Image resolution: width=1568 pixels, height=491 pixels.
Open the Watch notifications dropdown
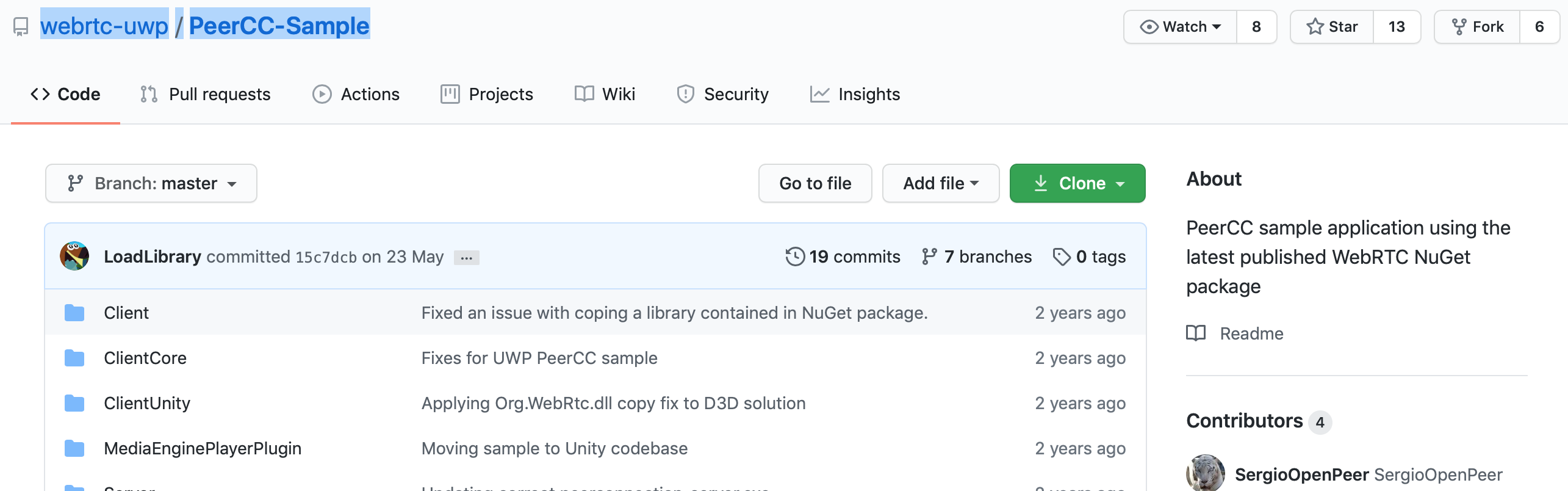pyautogui.click(x=1181, y=27)
